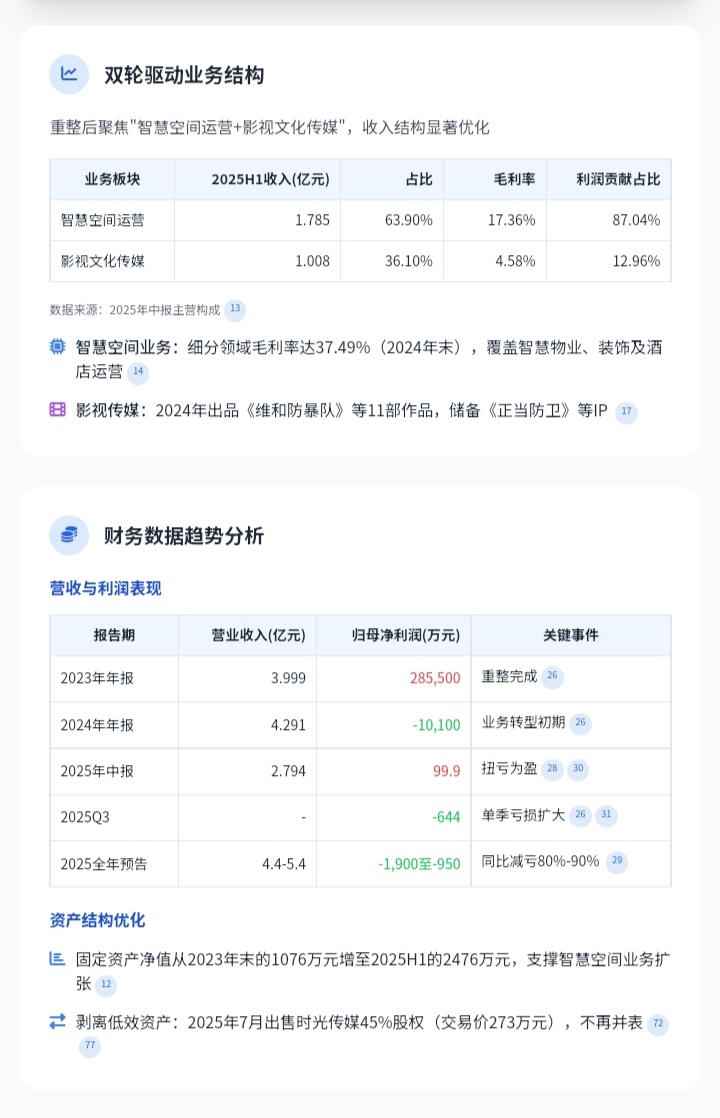Click the line chart icon beside 双轮驱动业务结构
Viewport: 720px width, 1118px height.
(x=69, y=74)
